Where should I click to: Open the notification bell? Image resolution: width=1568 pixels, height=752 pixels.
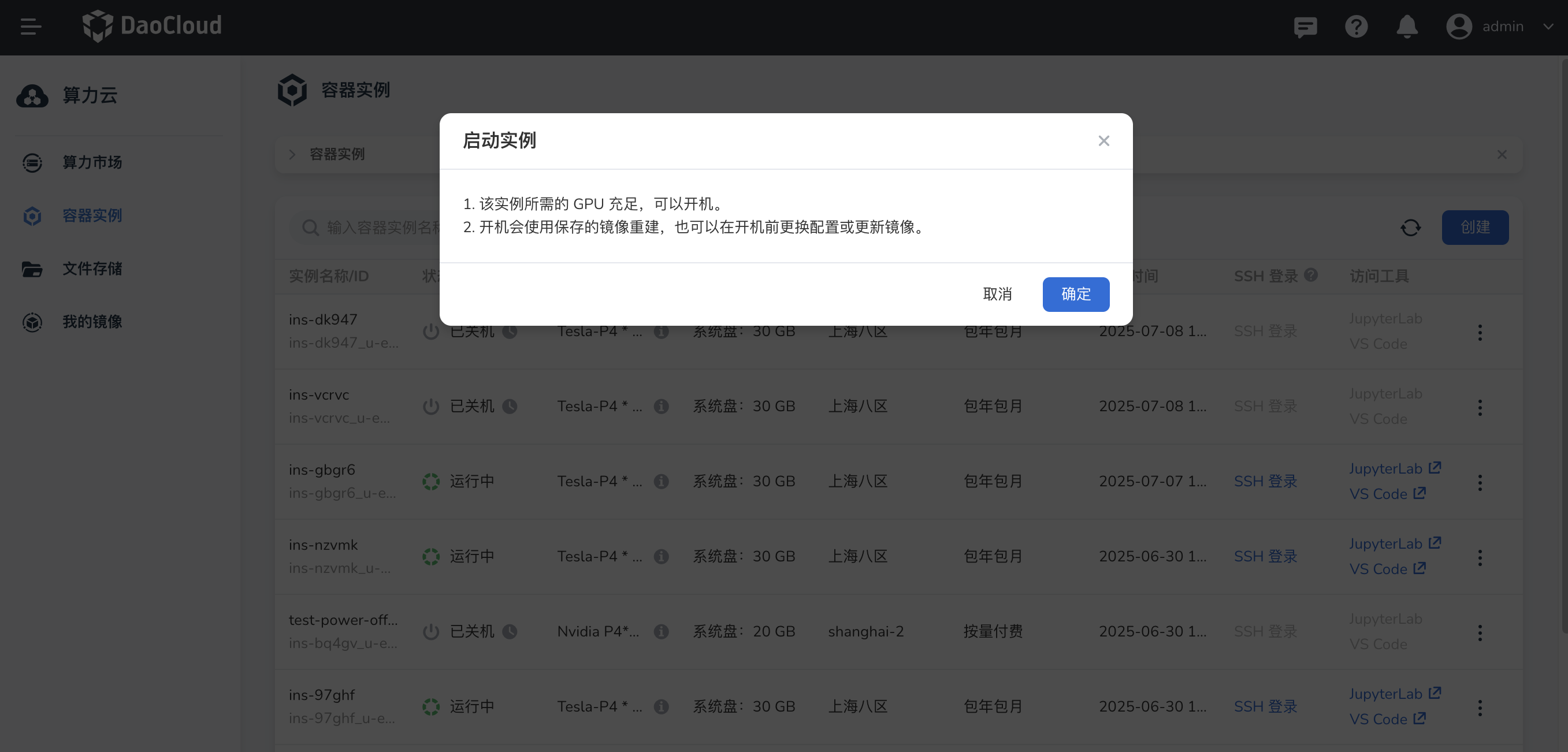(x=1407, y=27)
